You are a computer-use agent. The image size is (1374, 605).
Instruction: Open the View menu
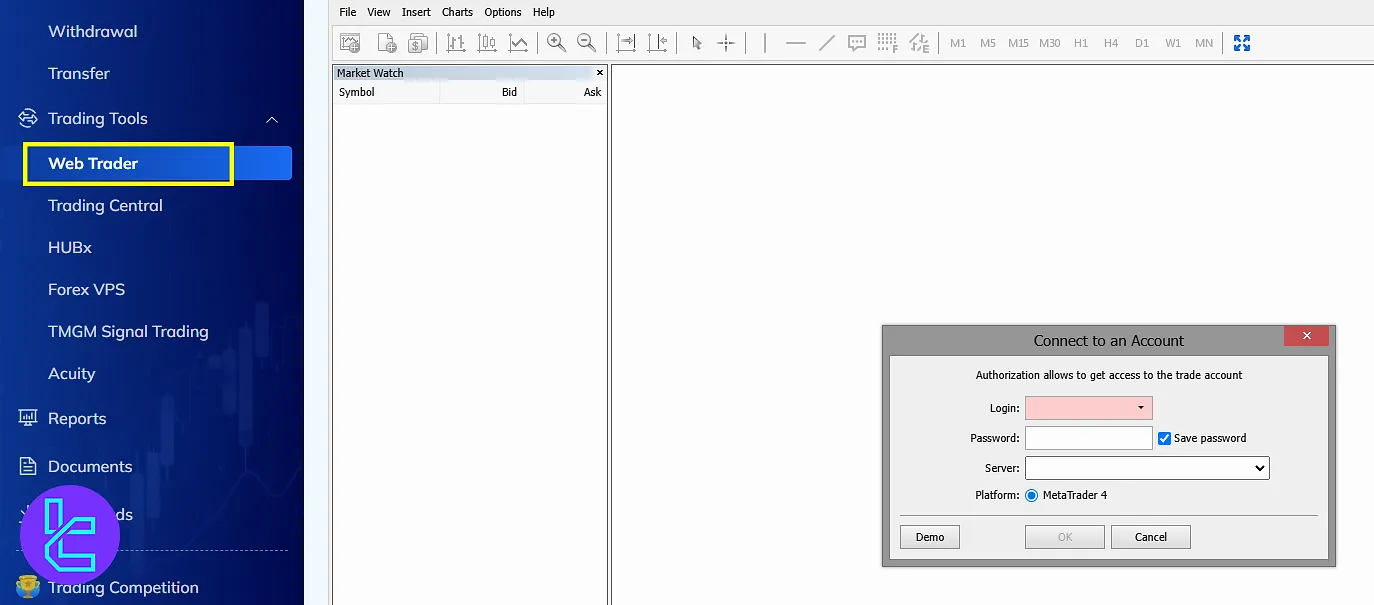[379, 12]
